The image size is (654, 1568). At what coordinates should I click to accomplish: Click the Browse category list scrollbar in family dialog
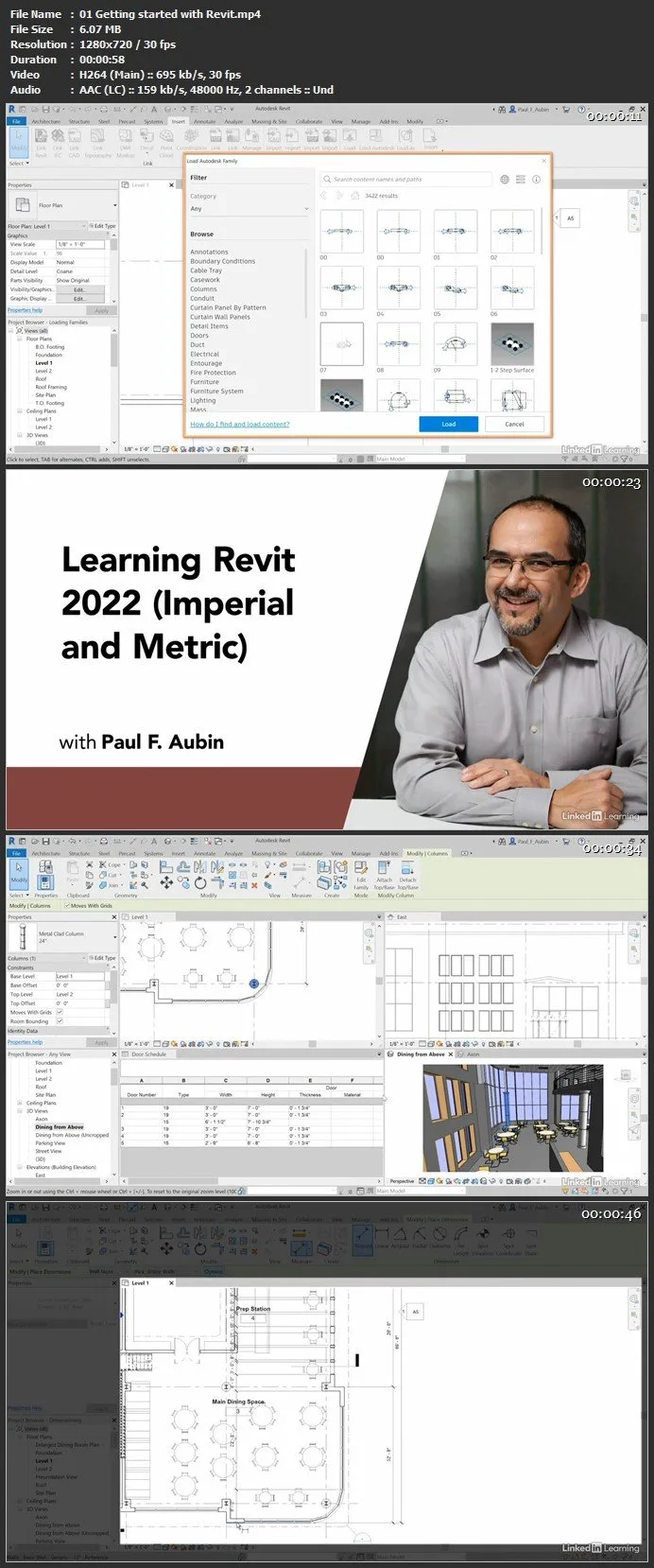[x=307, y=284]
